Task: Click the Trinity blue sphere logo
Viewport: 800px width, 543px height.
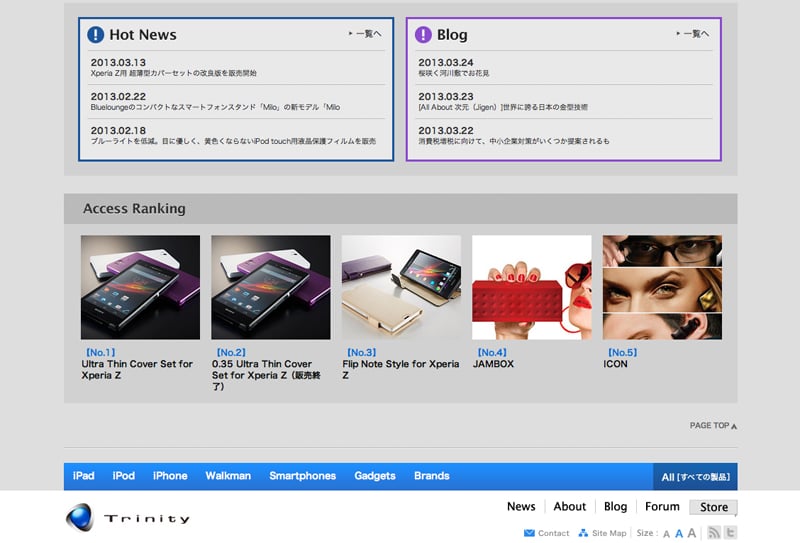Action: point(80,517)
